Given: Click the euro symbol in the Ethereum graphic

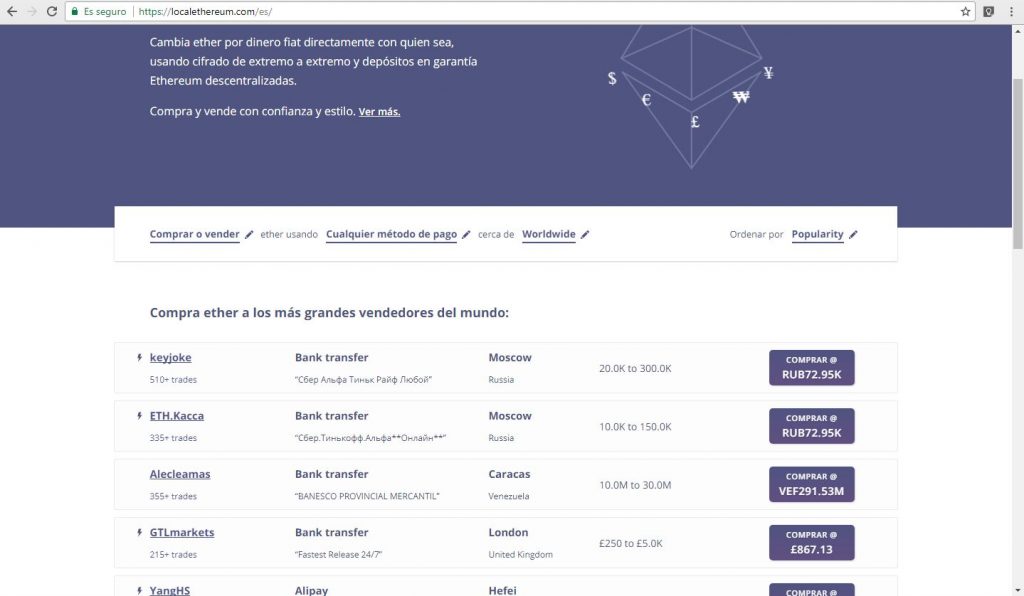Looking at the screenshot, I should tap(647, 100).
